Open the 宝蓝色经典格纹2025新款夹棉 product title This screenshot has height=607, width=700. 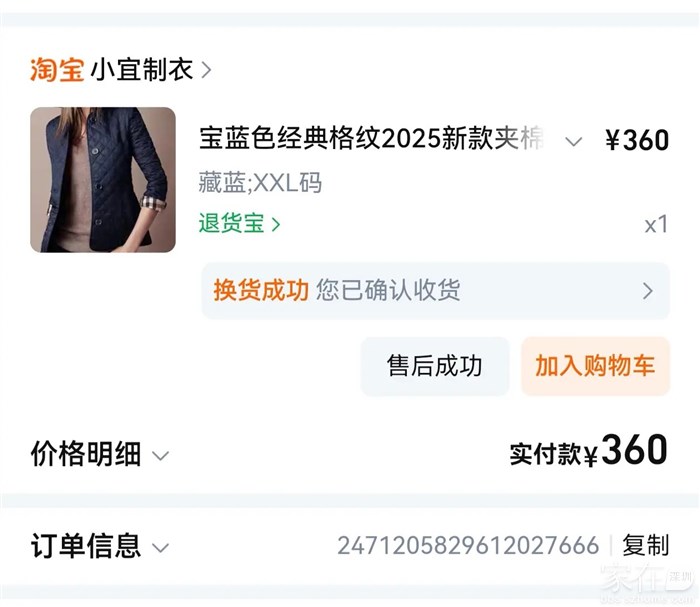click(x=370, y=140)
